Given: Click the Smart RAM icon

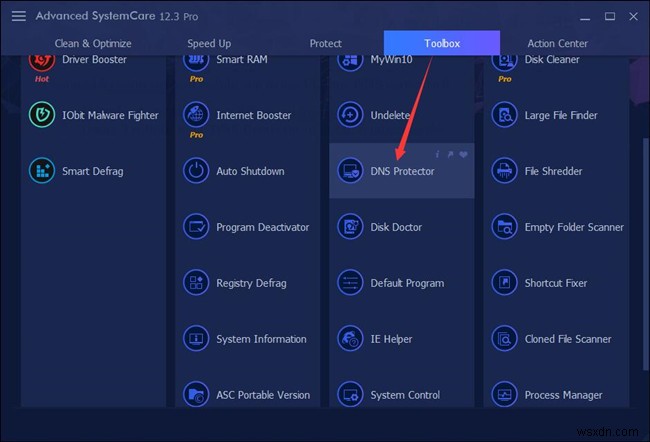Looking at the screenshot, I should click(196, 63).
